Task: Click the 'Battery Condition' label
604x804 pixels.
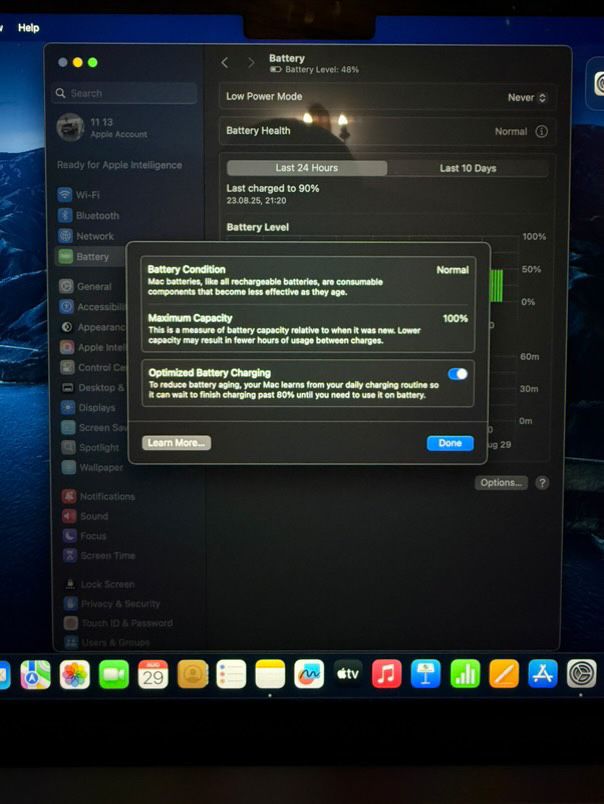Action: (186, 269)
